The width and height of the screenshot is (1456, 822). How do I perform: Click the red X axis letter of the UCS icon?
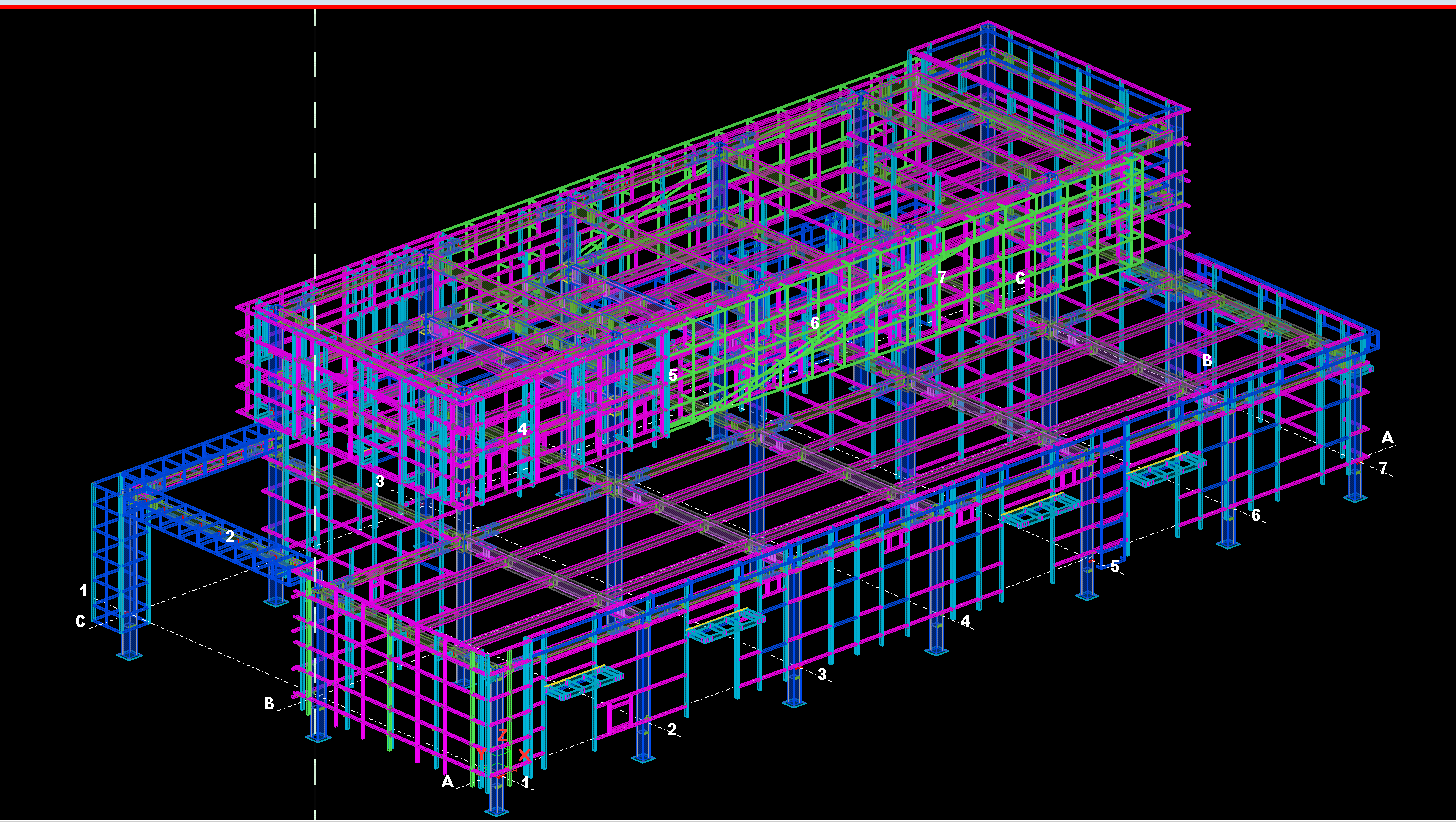[x=525, y=755]
